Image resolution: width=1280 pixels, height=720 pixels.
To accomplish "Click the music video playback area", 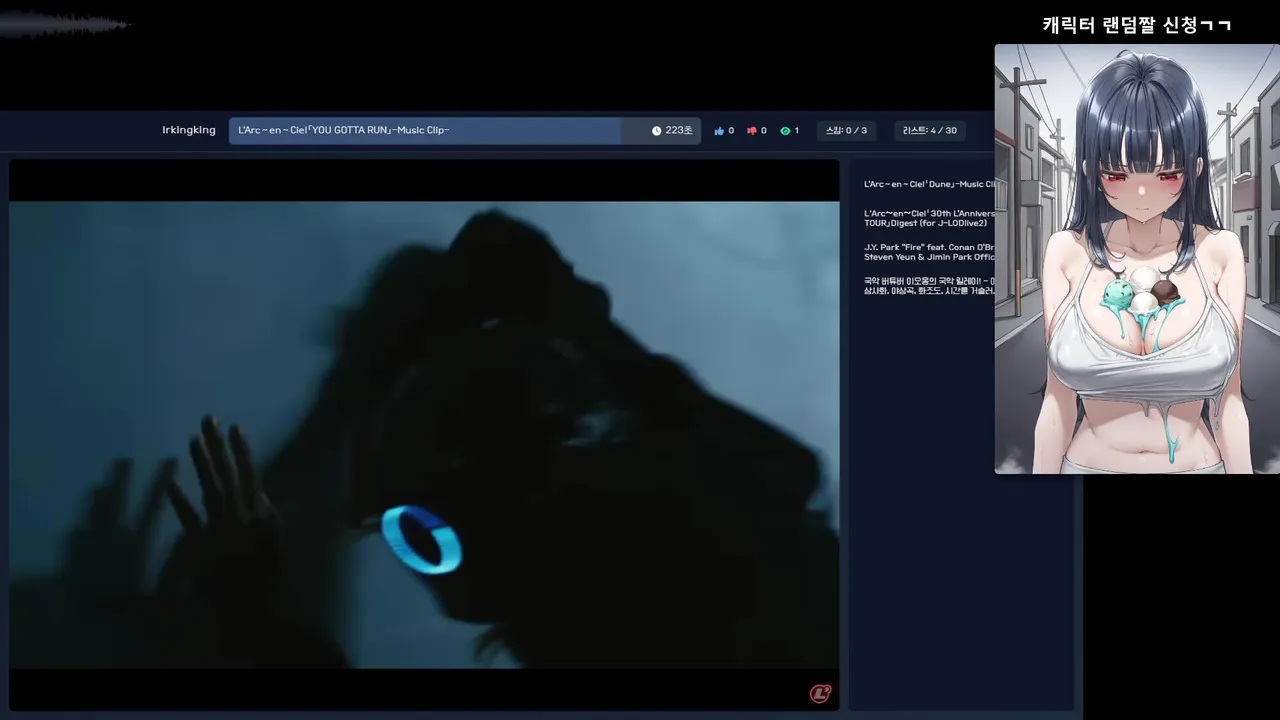I will 424,435.
